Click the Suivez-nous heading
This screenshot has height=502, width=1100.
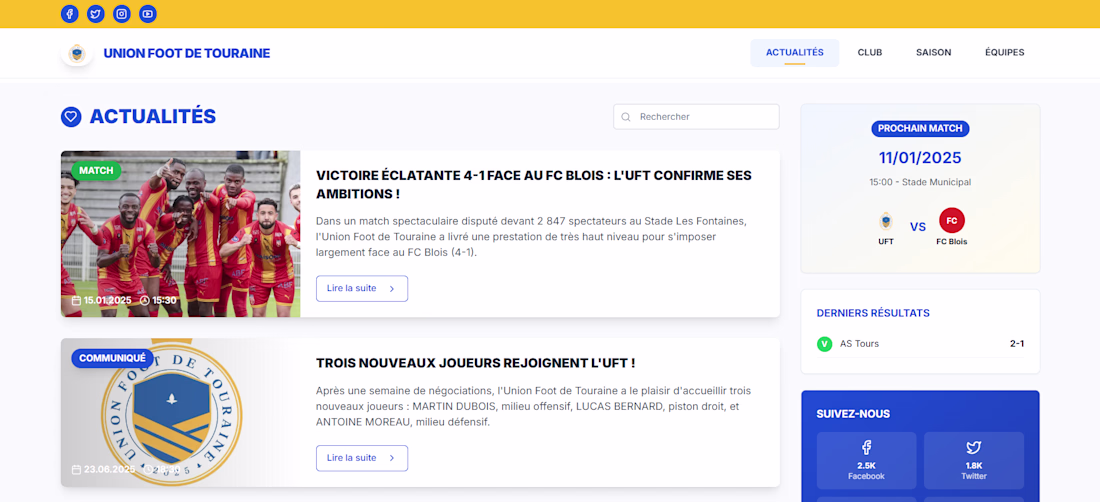click(x=853, y=414)
